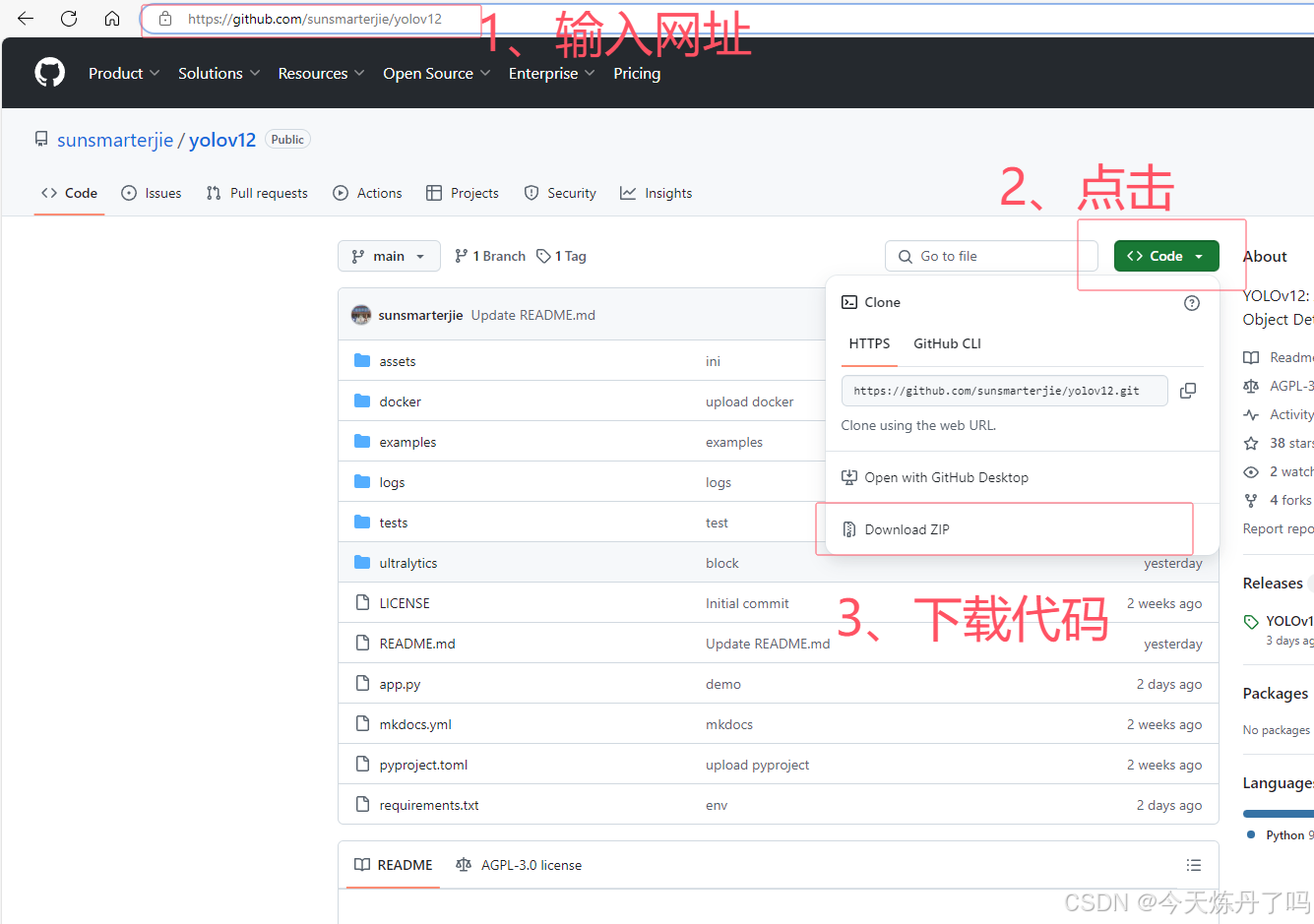Image resolution: width=1314 pixels, height=924 pixels.
Task: Open the README outline list icon
Action: (1194, 865)
